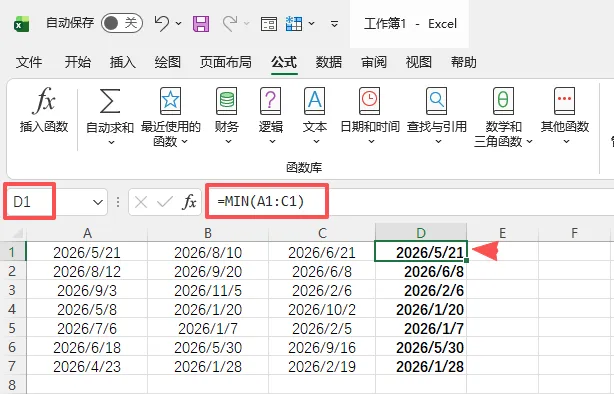Select column C header
This screenshot has height=394, width=614.
pos(322,233)
